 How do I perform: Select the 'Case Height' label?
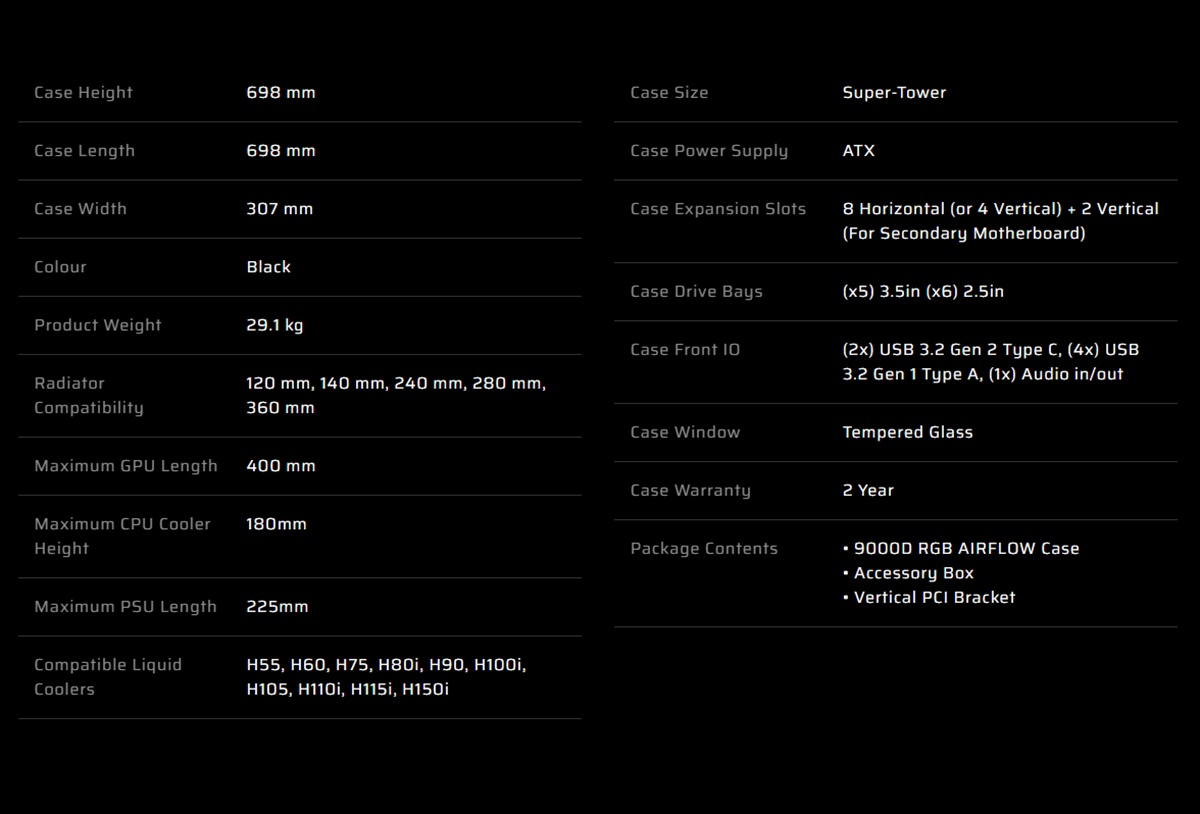[83, 93]
